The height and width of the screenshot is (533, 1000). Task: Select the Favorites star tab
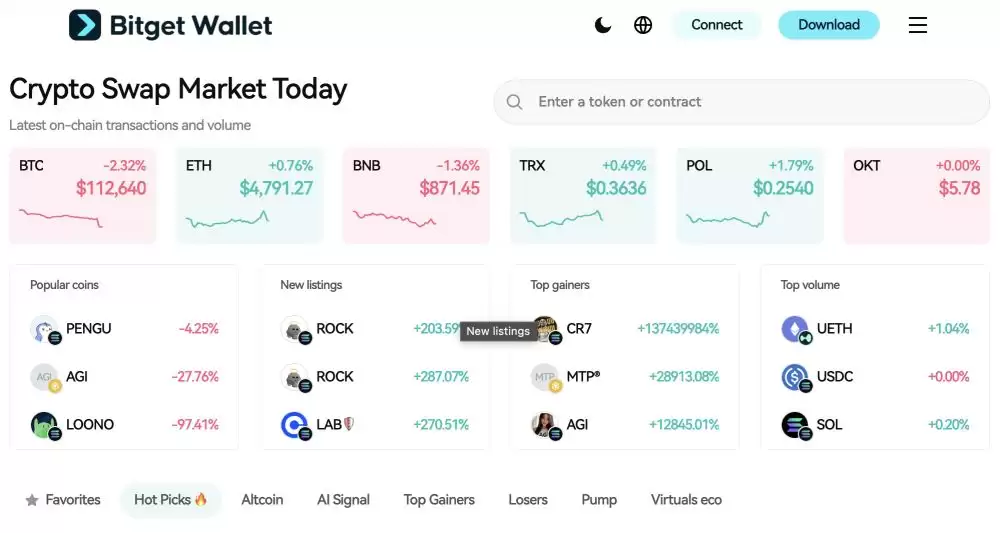[x=63, y=500]
